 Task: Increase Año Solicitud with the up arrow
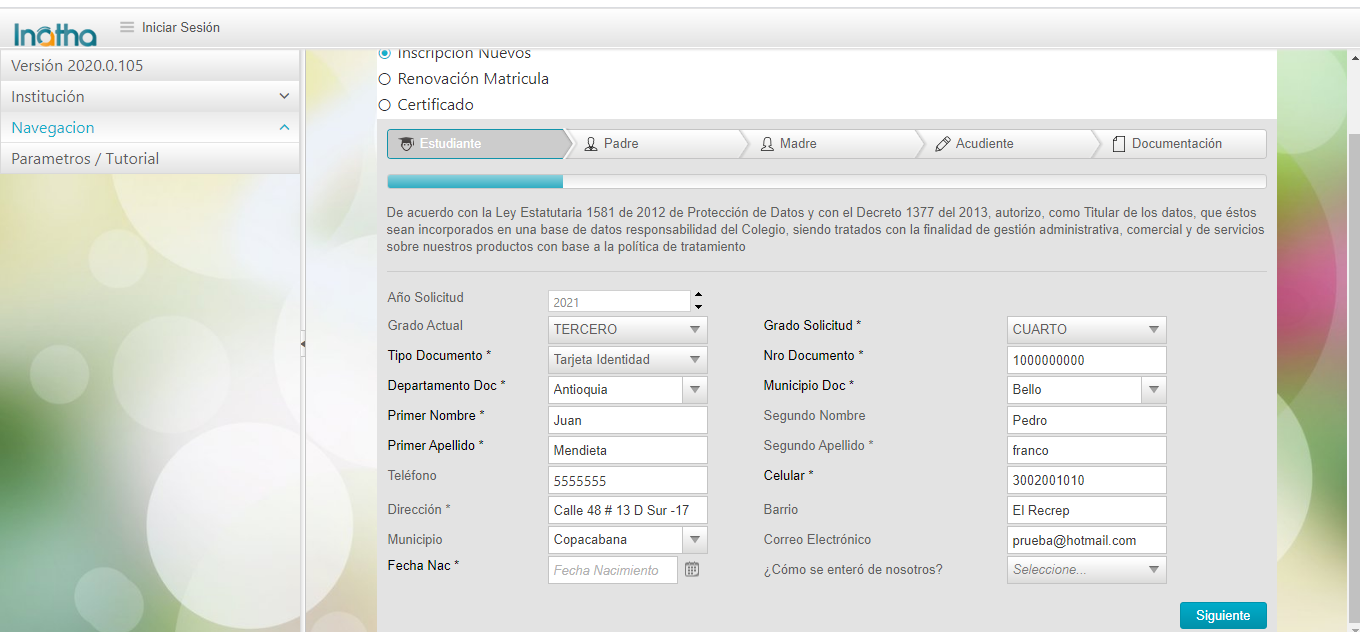[698, 295]
